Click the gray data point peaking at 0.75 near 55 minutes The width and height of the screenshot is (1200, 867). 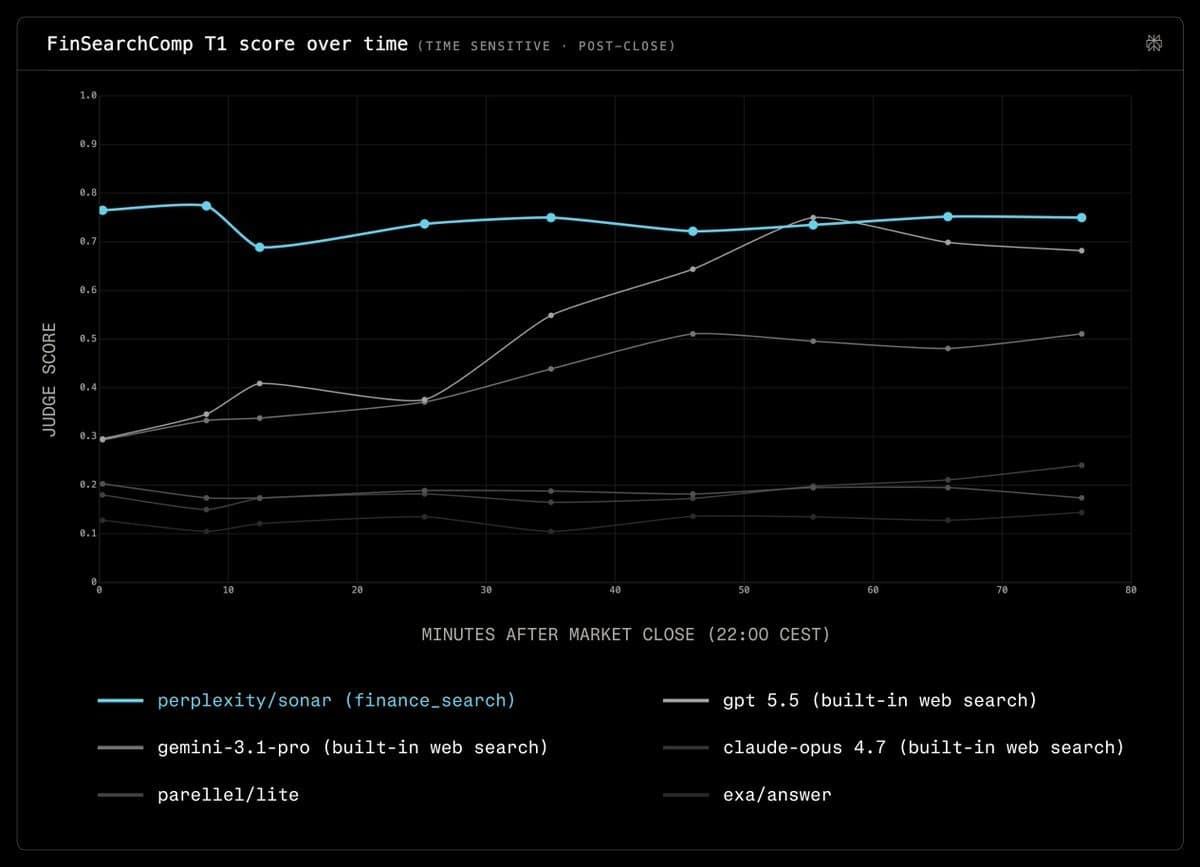pos(813,217)
